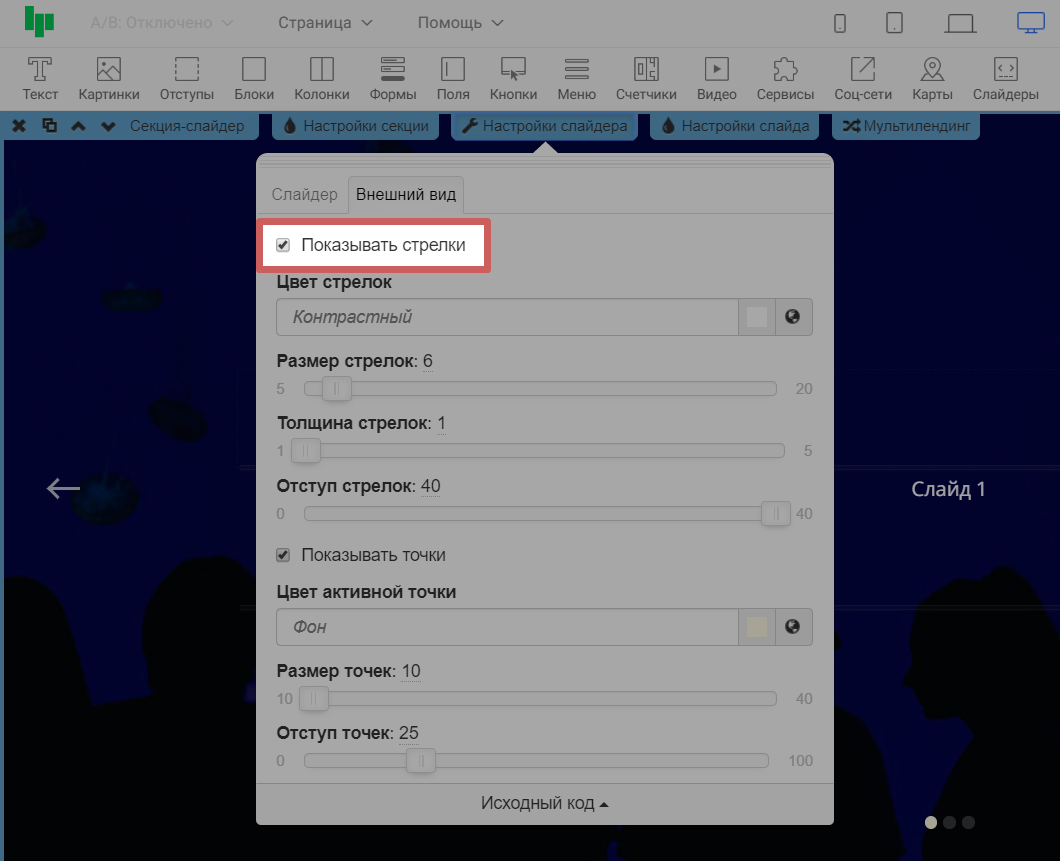
Task: Switch to the Слайдер tab
Action: [305, 195]
